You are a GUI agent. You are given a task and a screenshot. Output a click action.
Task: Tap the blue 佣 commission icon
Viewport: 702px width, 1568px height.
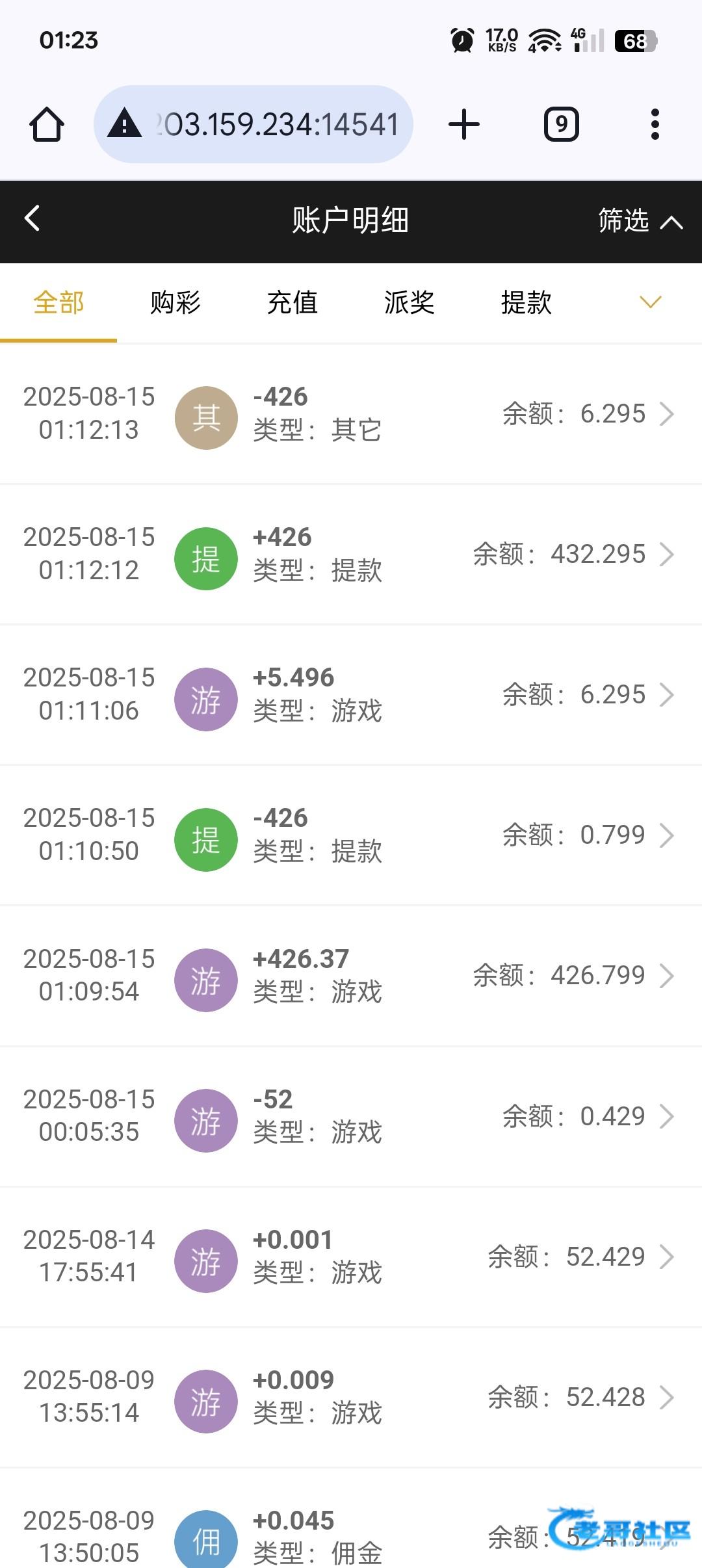(x=206, y=1541)
